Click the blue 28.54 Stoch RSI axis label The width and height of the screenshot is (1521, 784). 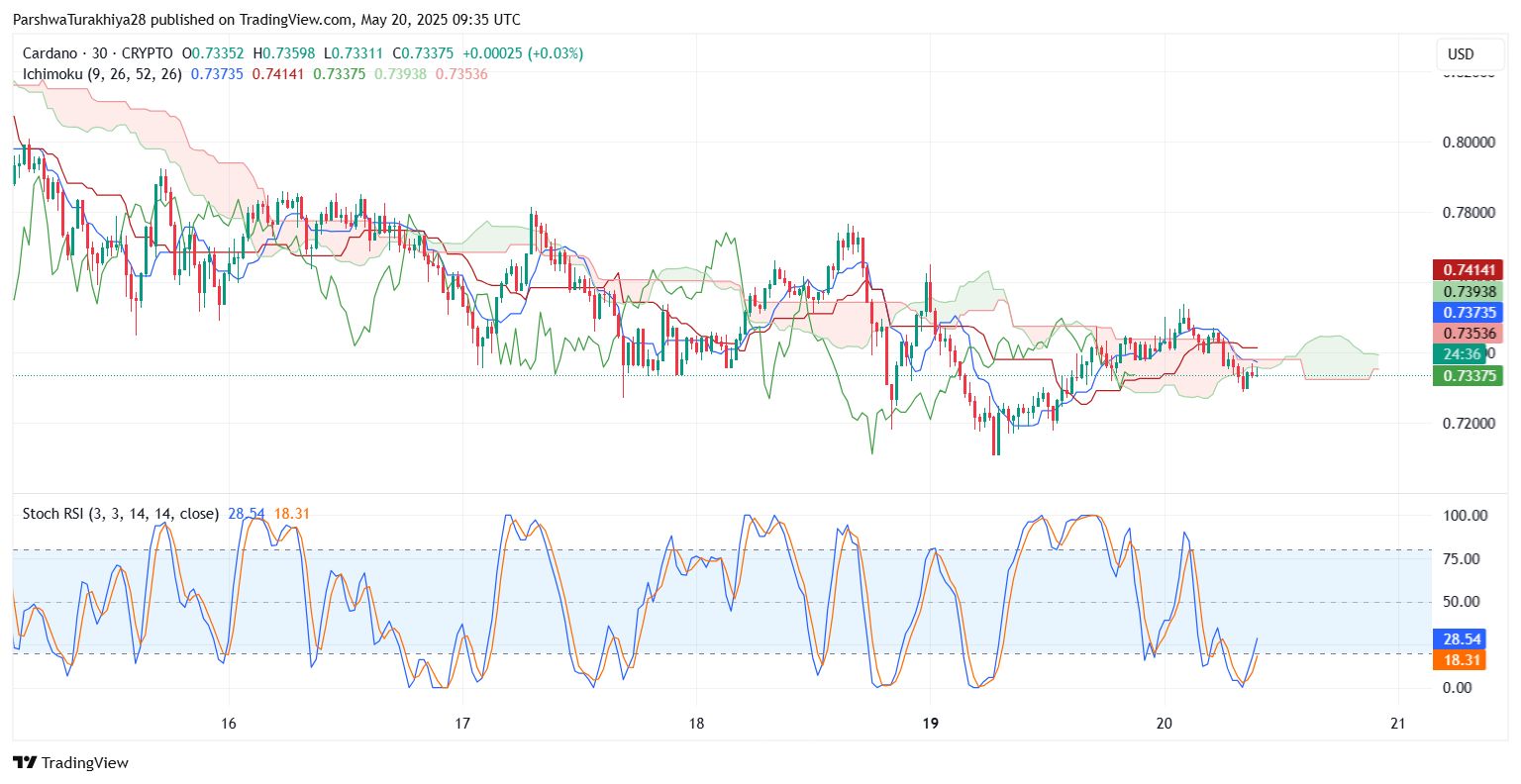1459,639
